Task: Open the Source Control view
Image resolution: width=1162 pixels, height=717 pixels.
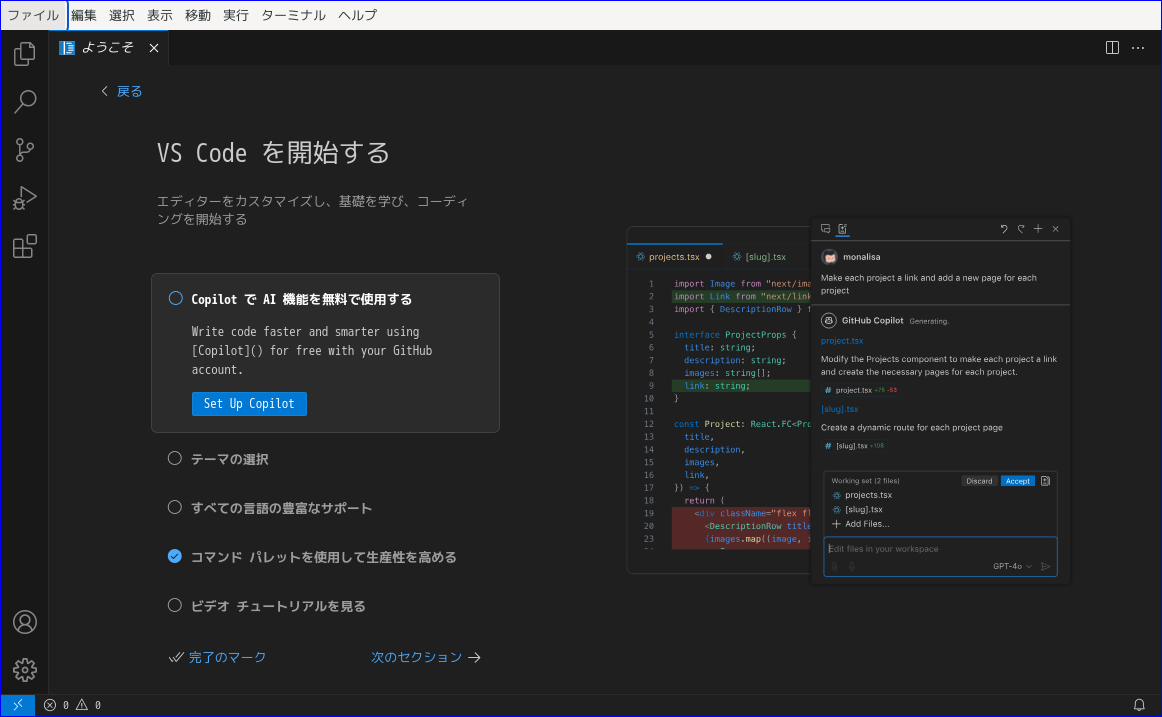Action: 24,150
